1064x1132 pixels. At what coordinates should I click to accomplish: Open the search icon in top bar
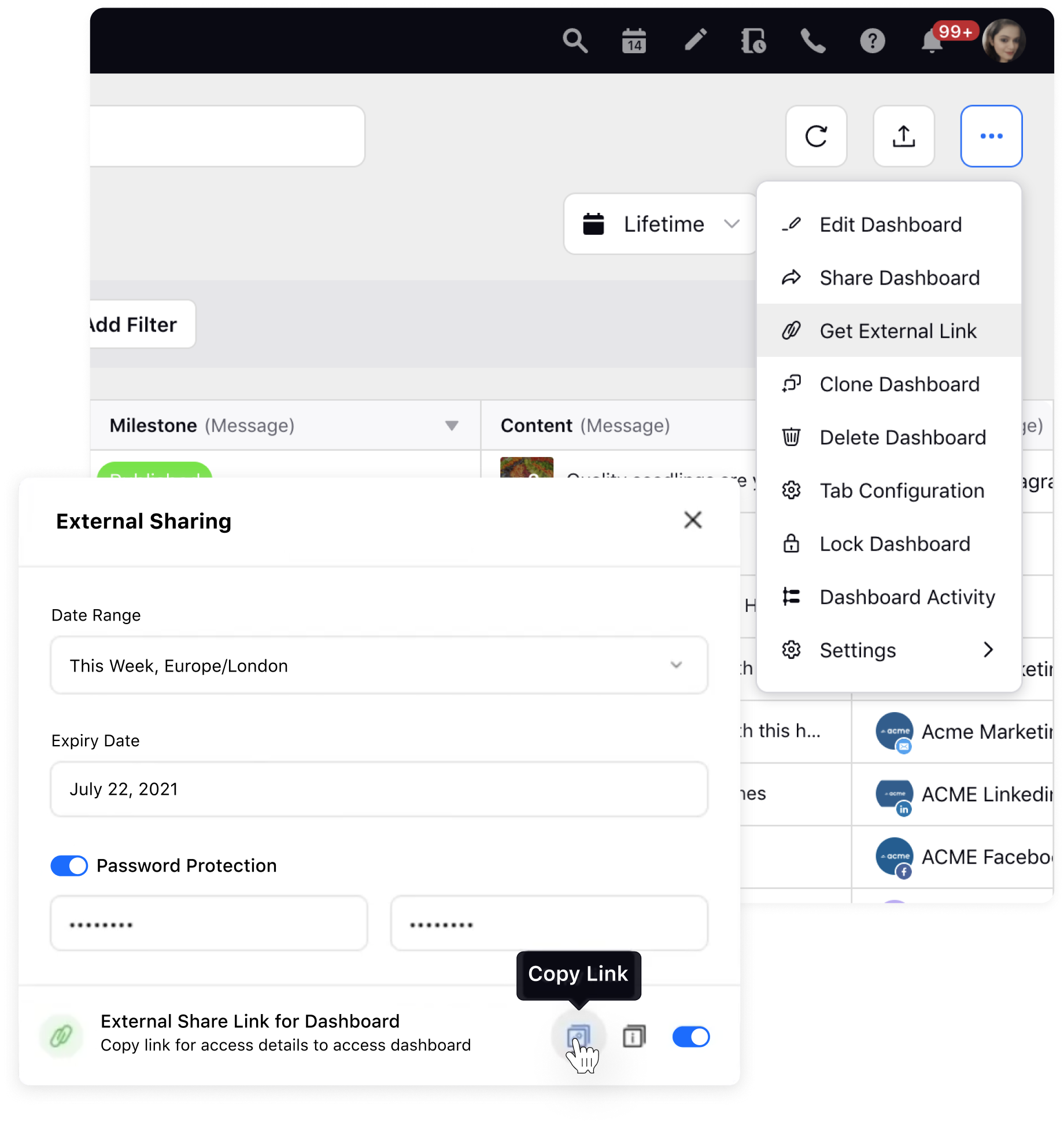(x=575, y=40)
